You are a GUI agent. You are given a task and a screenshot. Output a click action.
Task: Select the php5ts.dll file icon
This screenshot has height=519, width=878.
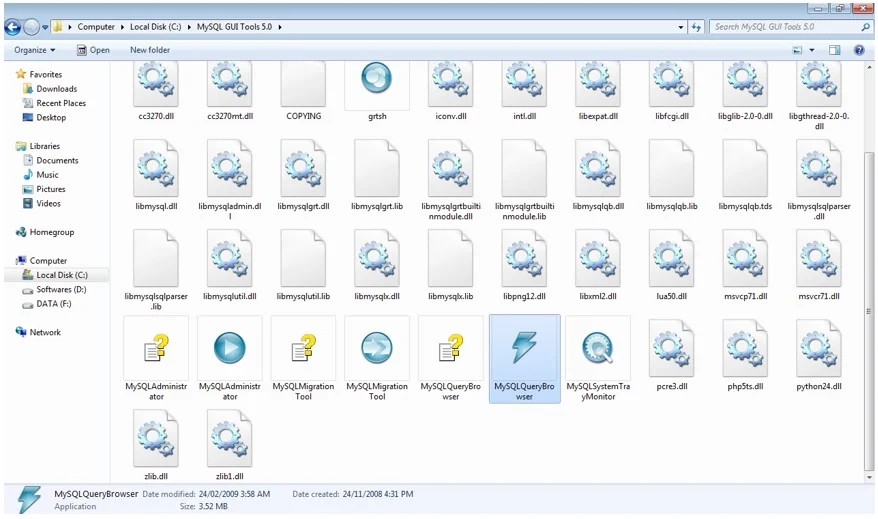(x=745, y=348)
